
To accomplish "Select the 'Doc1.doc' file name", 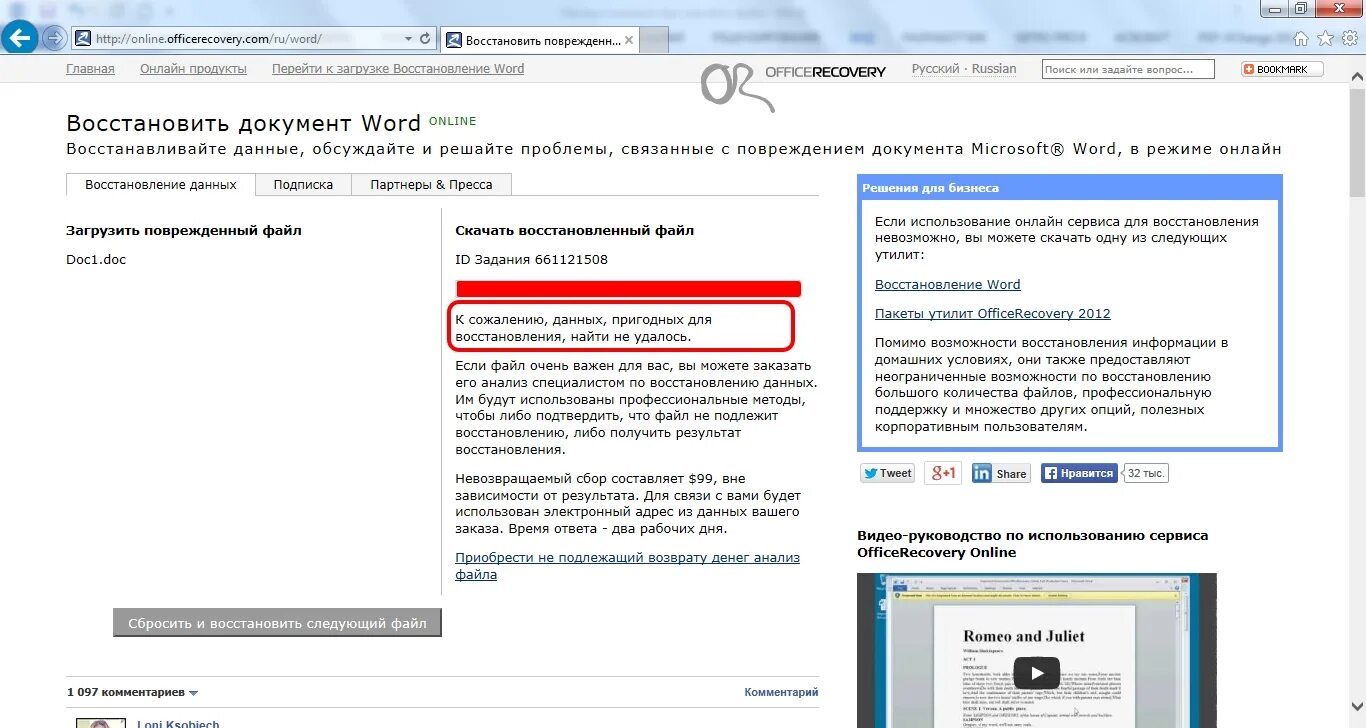I will (96, 259).
